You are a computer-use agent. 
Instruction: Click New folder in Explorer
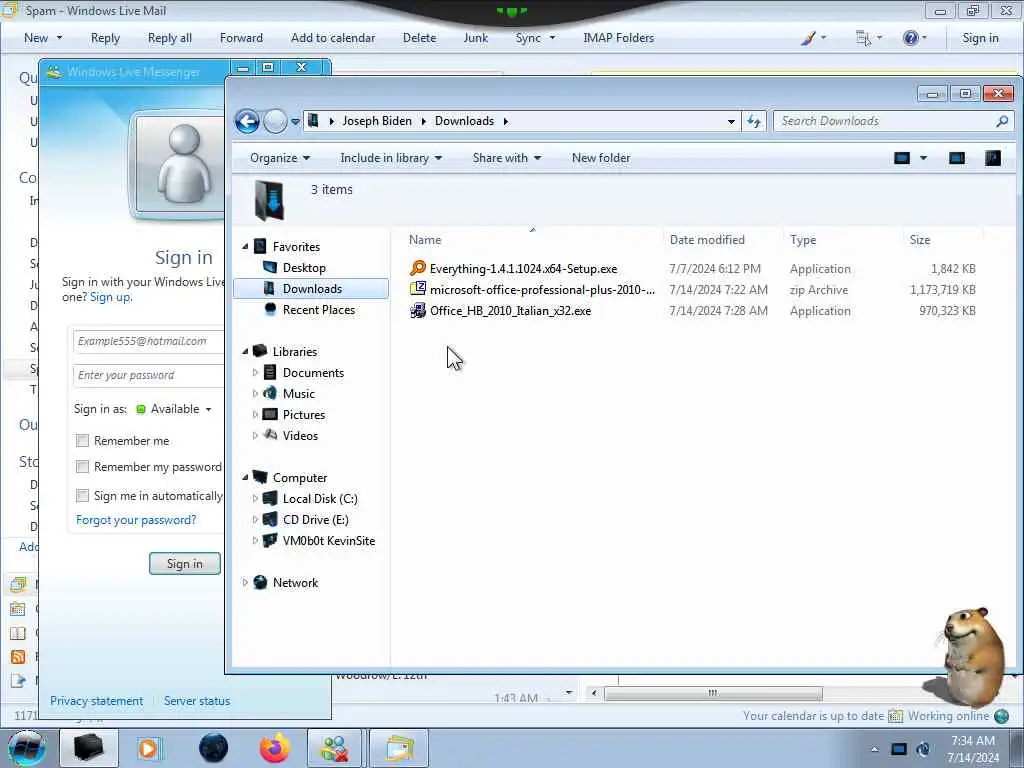tap(601, 158)
